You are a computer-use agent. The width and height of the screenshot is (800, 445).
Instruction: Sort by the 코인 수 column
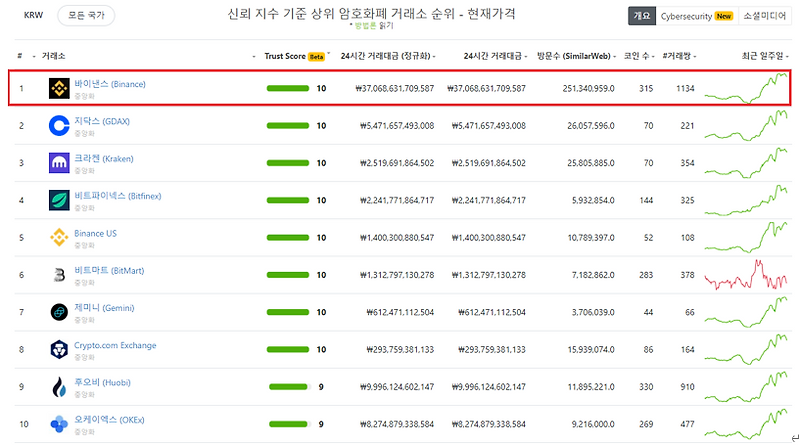click(x=639, y=56)
